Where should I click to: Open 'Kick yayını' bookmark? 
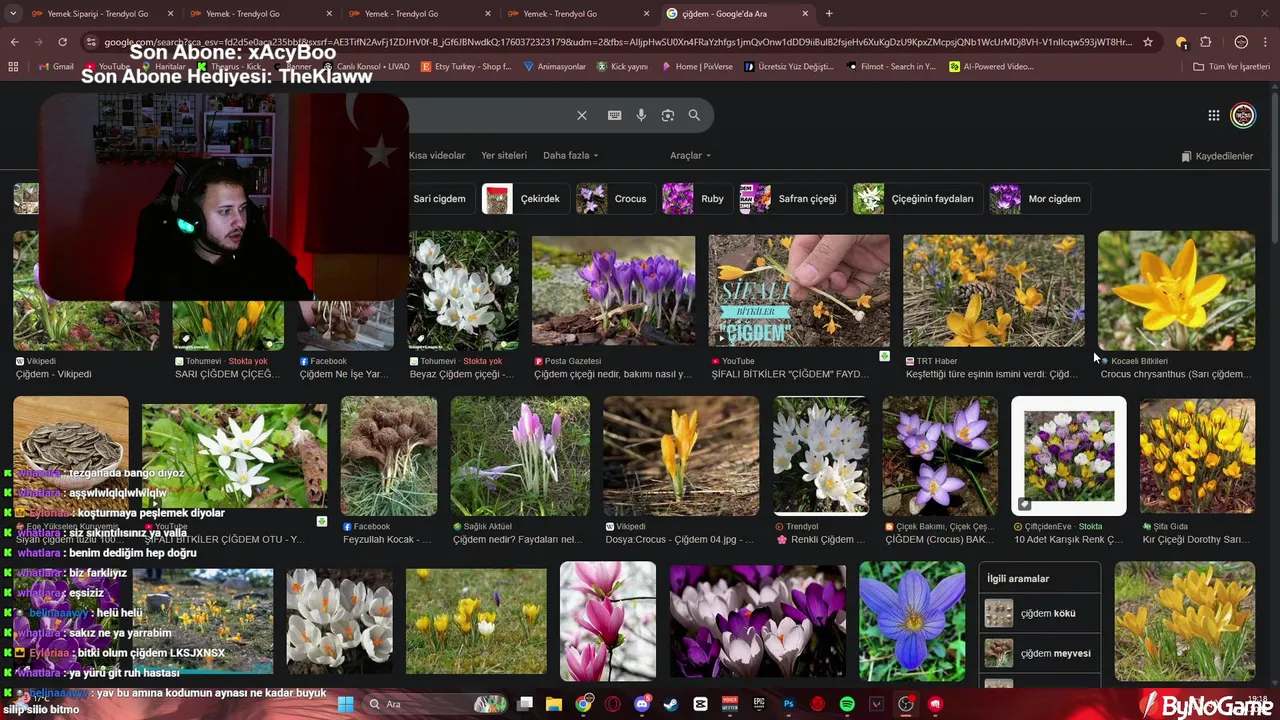click(x=622, y=66)
